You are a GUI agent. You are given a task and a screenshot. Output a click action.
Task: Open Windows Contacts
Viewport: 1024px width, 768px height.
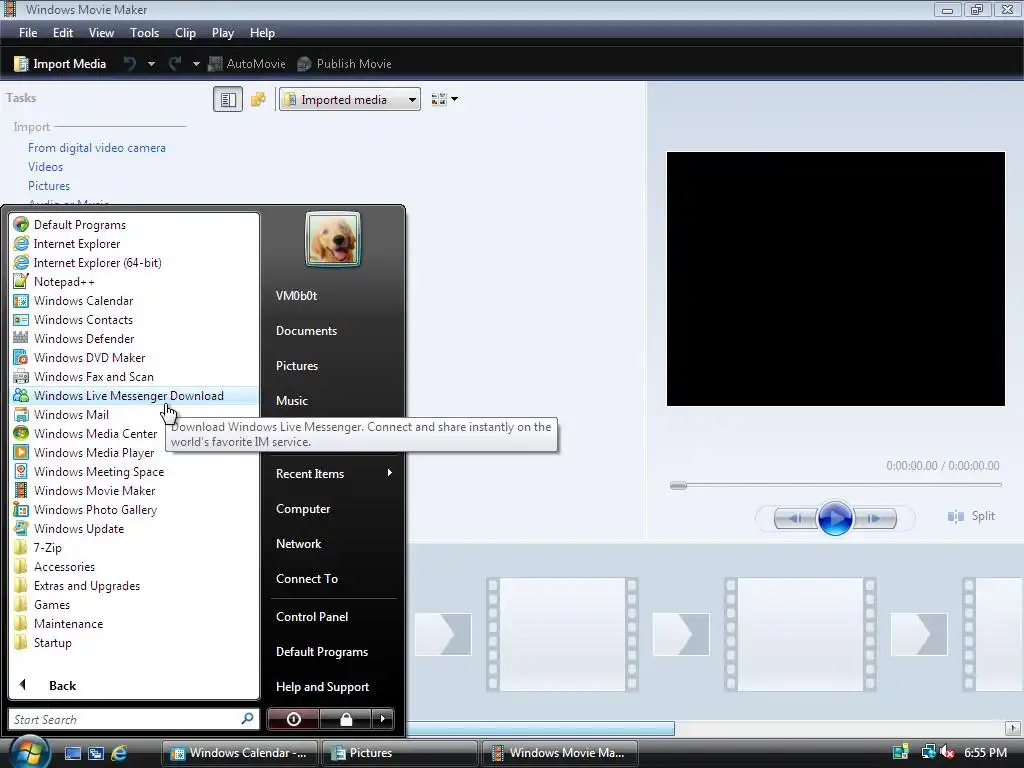(135, 319)
